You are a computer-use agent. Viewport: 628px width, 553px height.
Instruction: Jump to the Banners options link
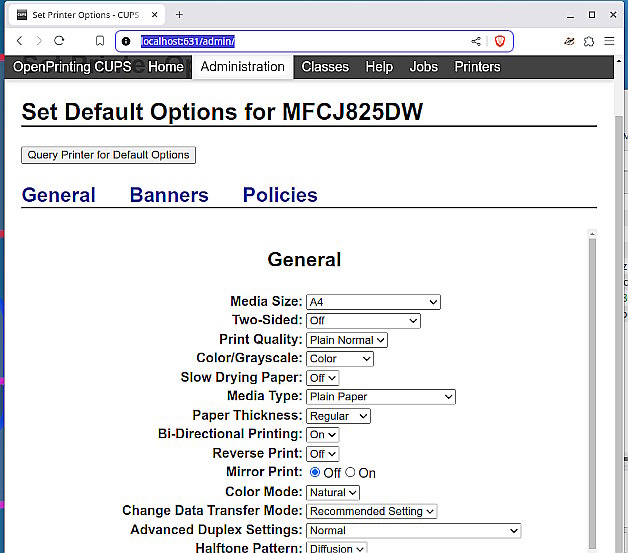pos(169,195)
